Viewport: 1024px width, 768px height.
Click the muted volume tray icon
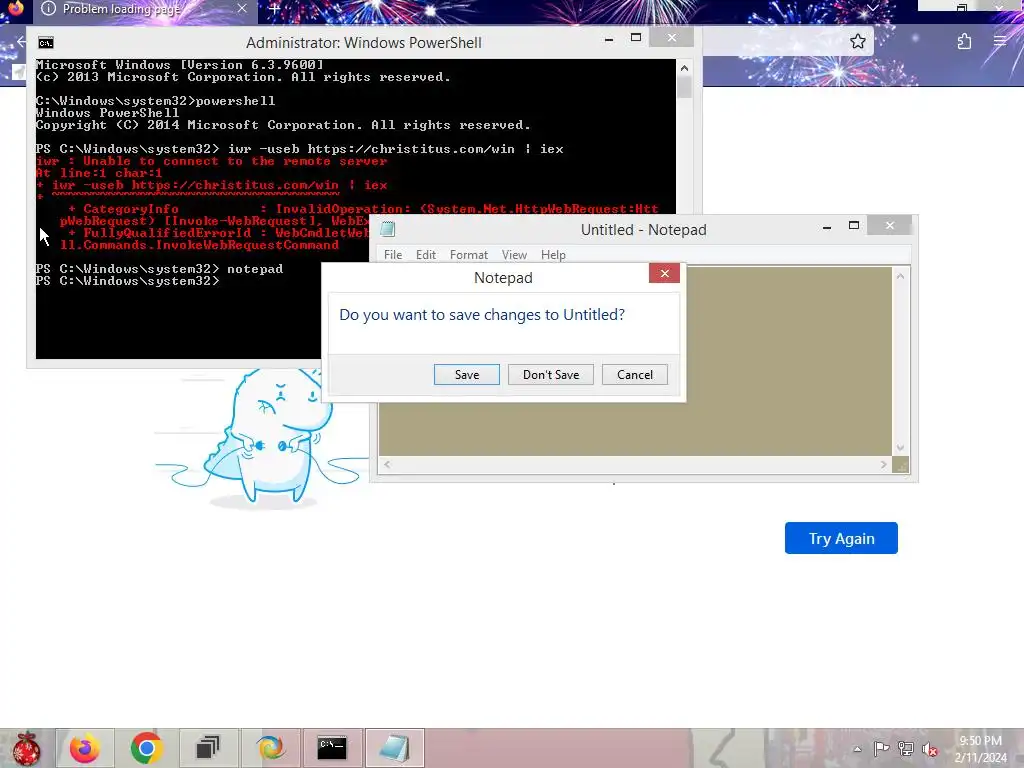[x=929, y=750]
